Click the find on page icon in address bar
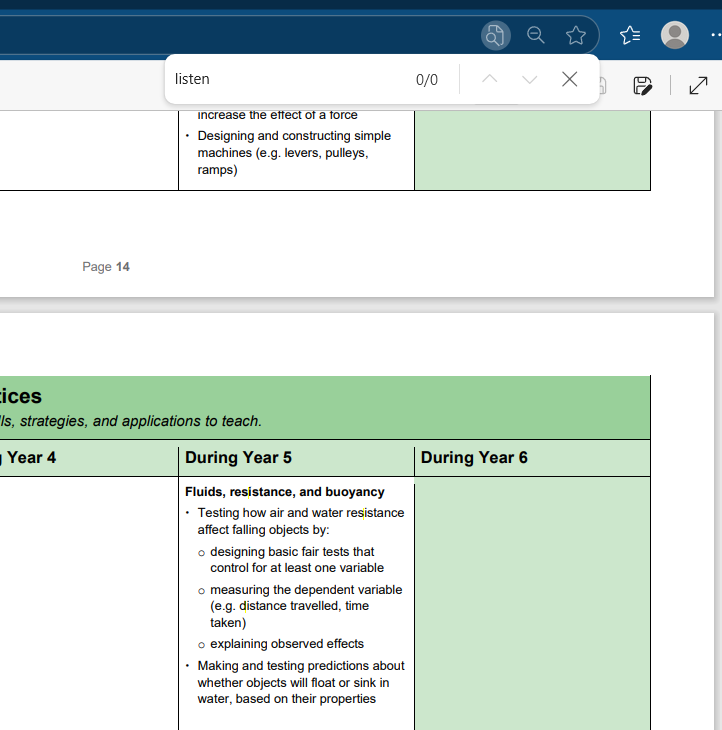The image size is (722, 730). coord(495,36)
